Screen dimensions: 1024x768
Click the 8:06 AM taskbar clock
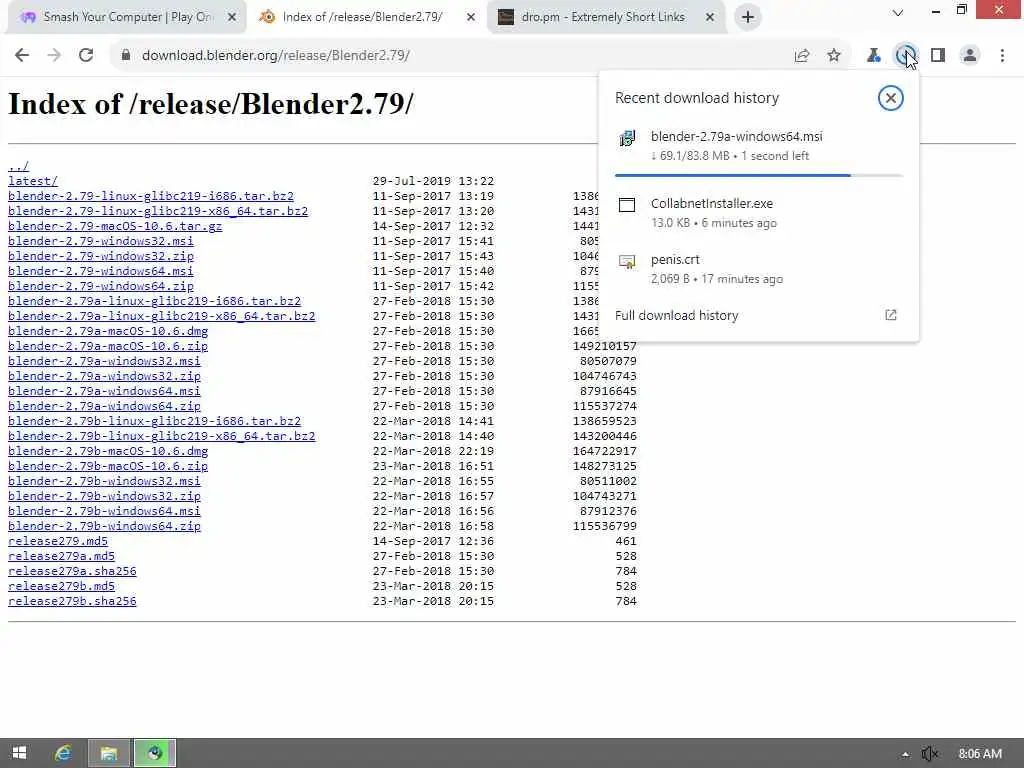coord(980,754)
